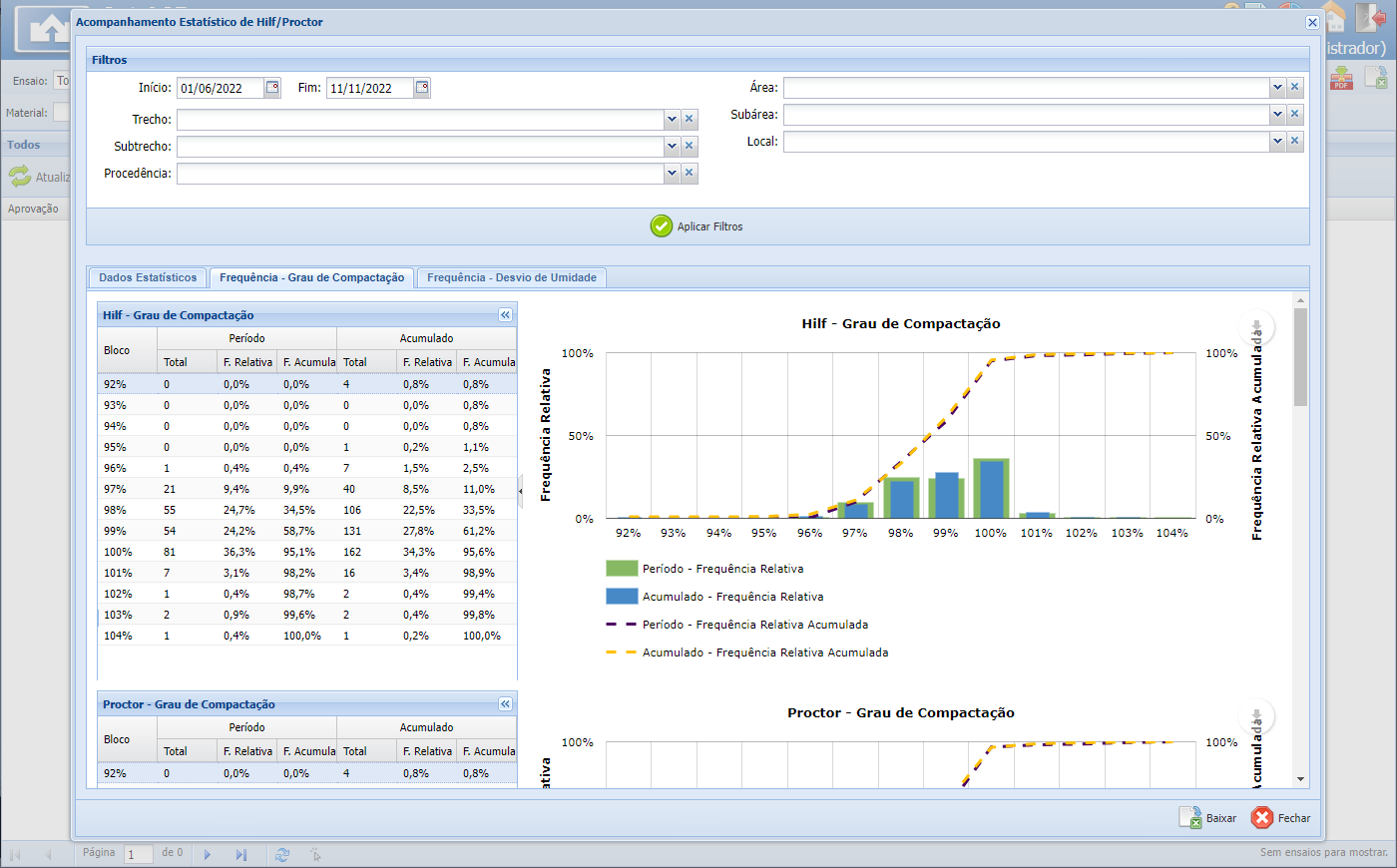Click the first page icon in bottom pager
Screen dimensions: 1397x868
click(15, 855)
